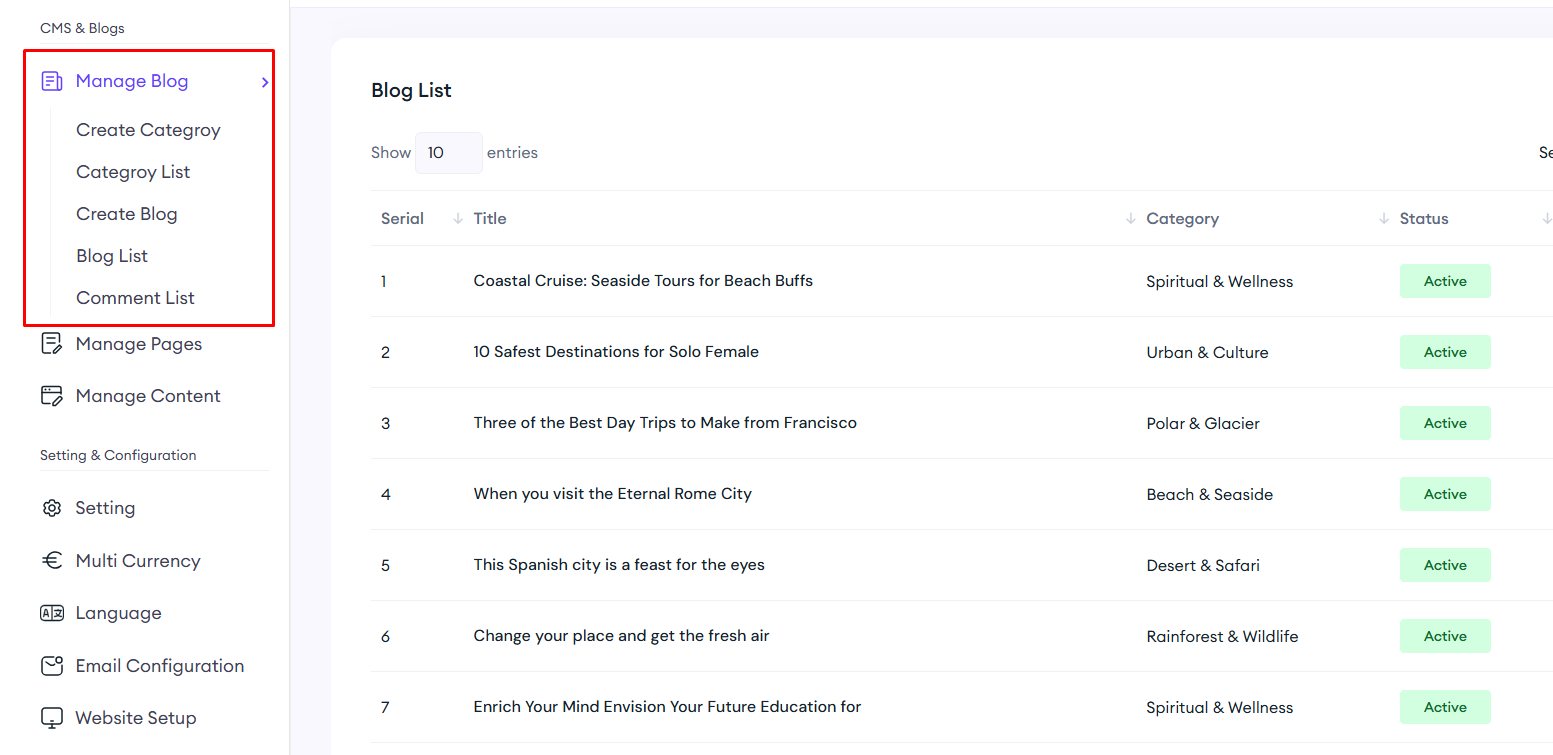1553x755 pixels.
Task: Click the Website Setup monitor icon
Action: [51, 718]
